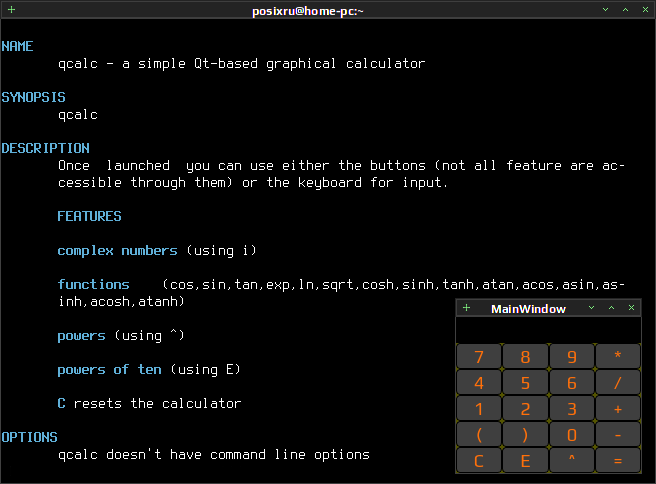Click the MainWindow title text
The width and height of the screenshot is (656, 484).
(528, 309)
